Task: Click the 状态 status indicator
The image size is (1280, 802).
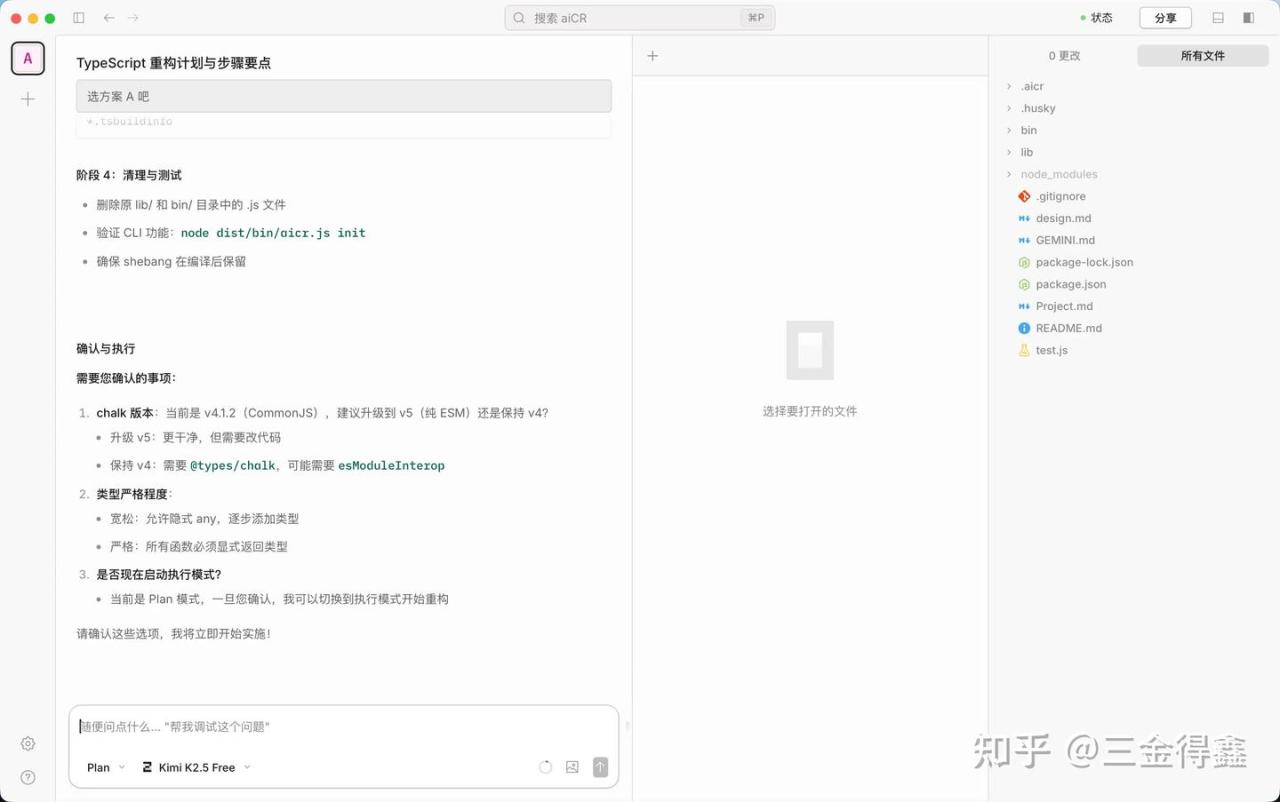Action: [x=1096, y=18]
